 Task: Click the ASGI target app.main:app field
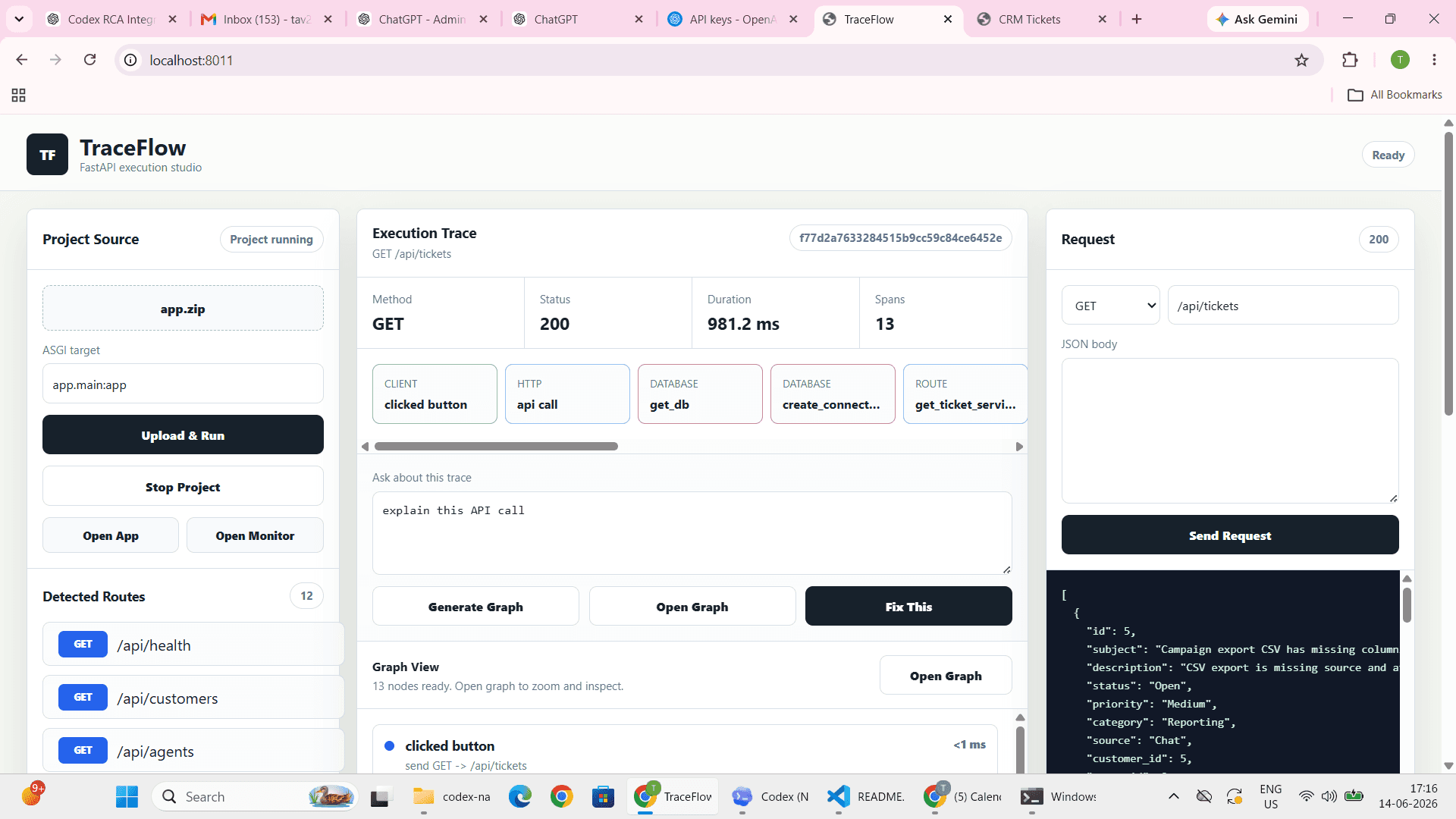183,384
